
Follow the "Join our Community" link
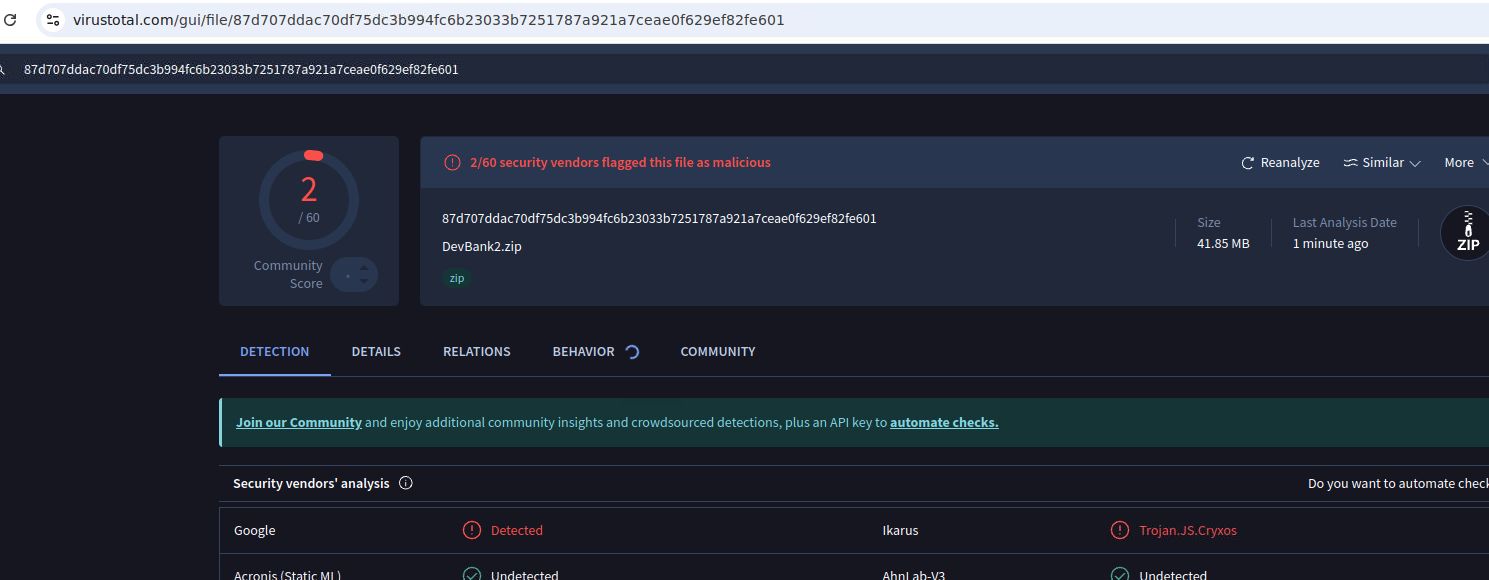(299, 422)
